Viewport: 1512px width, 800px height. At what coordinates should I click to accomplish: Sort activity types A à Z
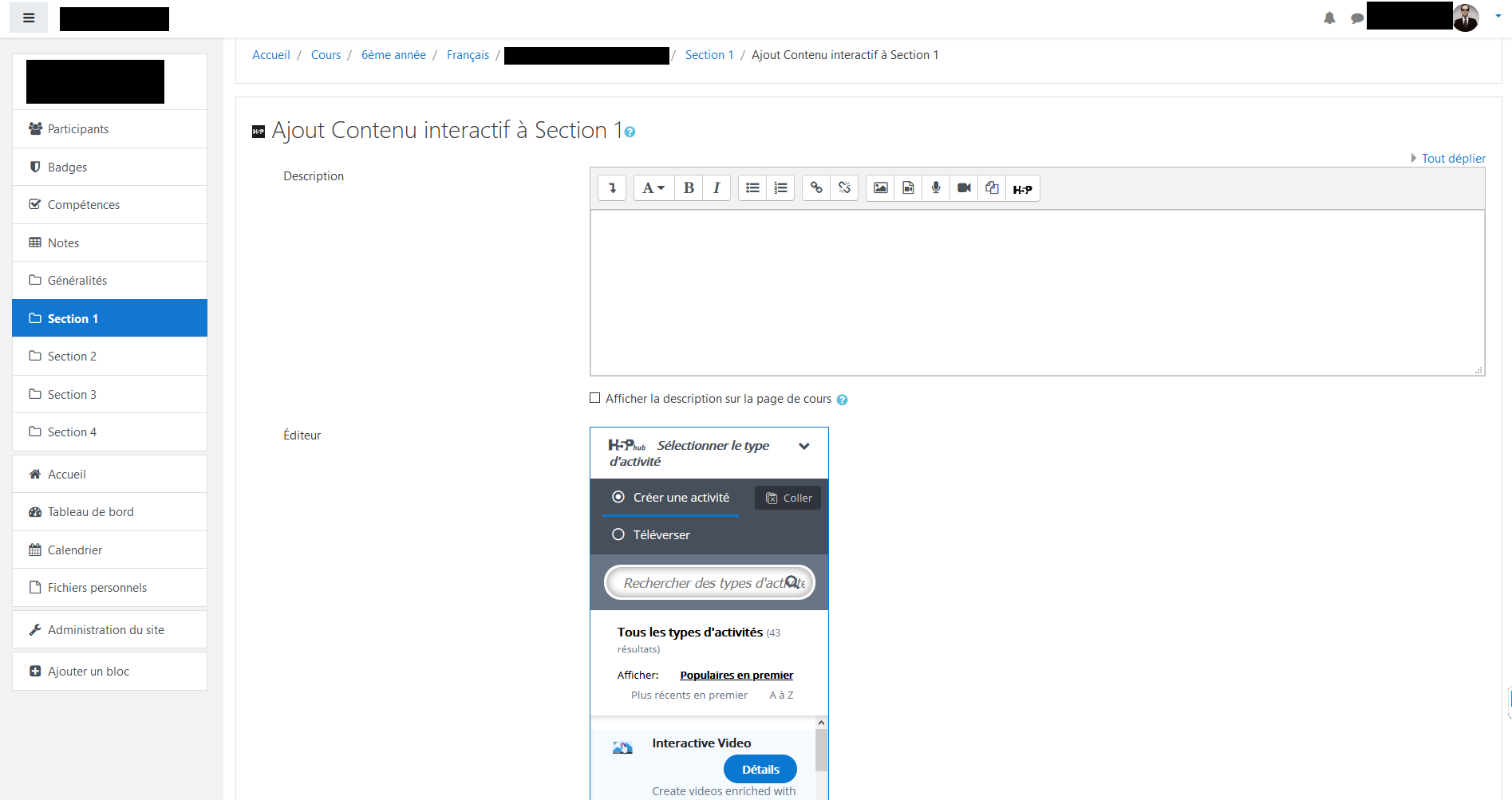click(x=781, y=695)
